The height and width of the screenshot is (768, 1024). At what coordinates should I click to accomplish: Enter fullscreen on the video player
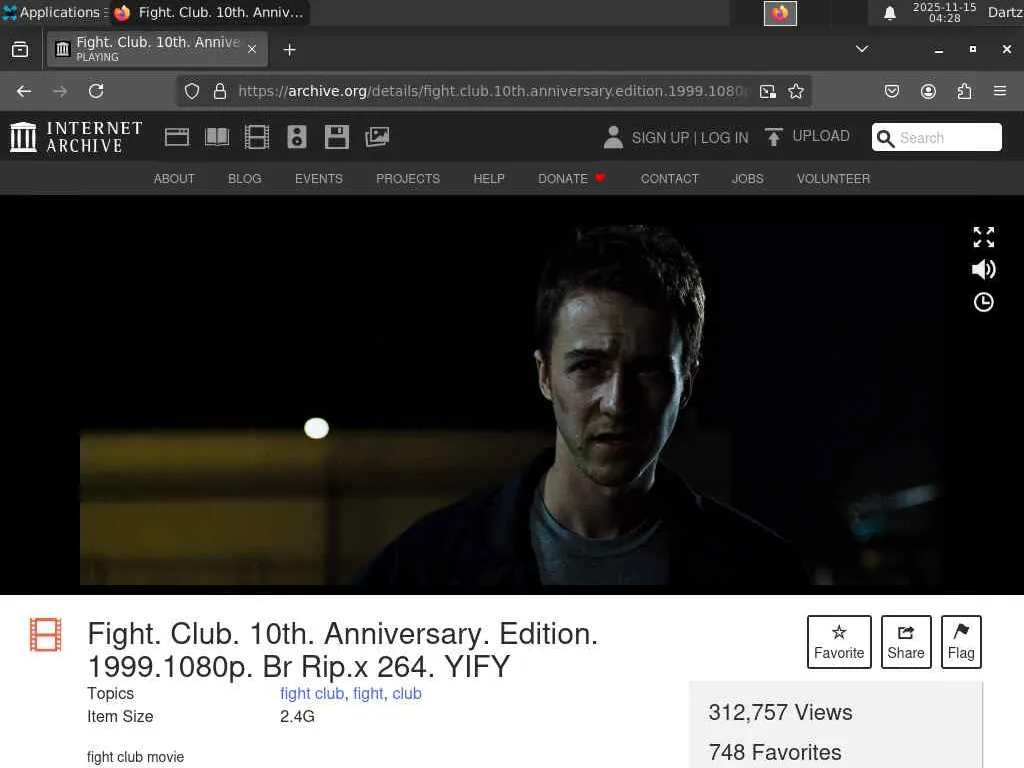coord(984,237)
